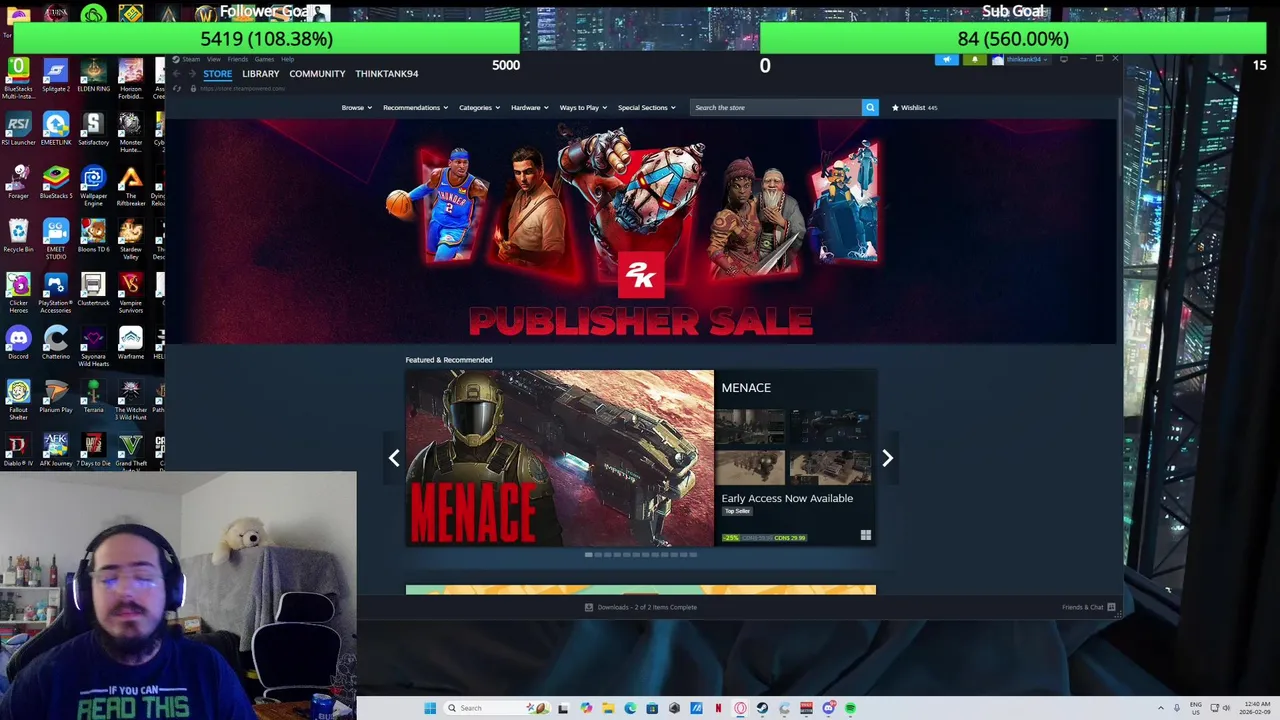Show hidden system tray icons chevron
This screenshot has height=720, width=1280.
click(1161, 708)
